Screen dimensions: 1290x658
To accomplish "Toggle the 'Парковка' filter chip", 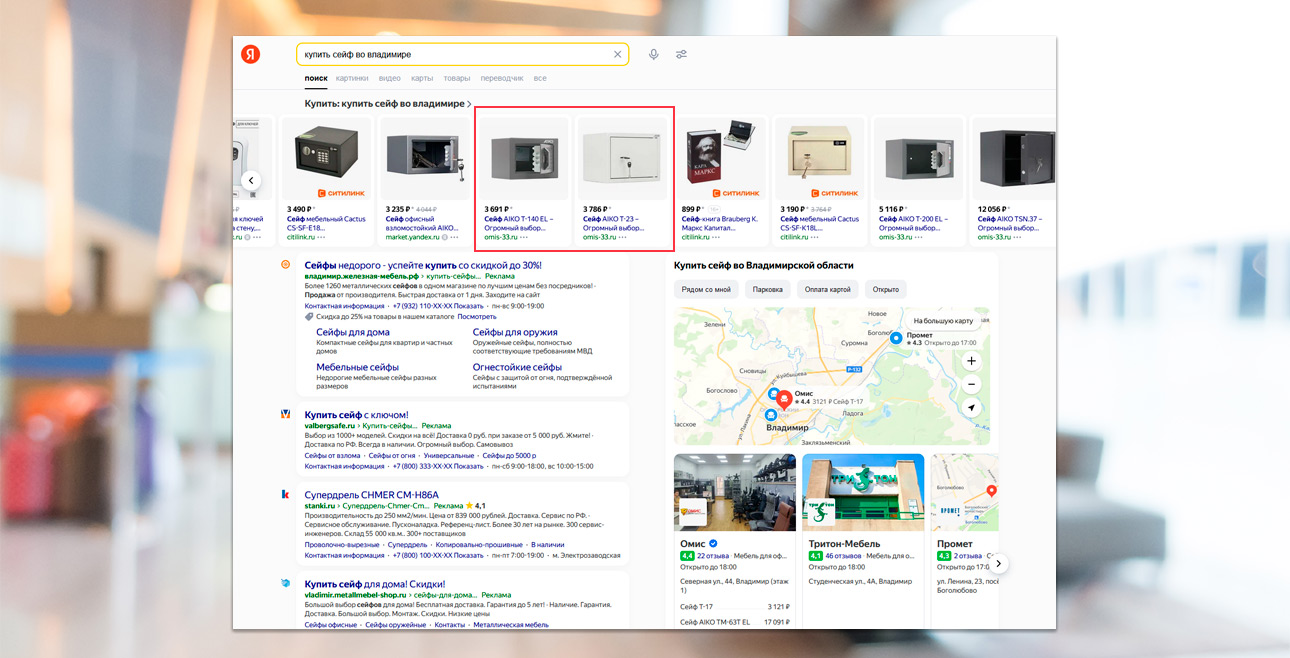I will coord(767,290).
